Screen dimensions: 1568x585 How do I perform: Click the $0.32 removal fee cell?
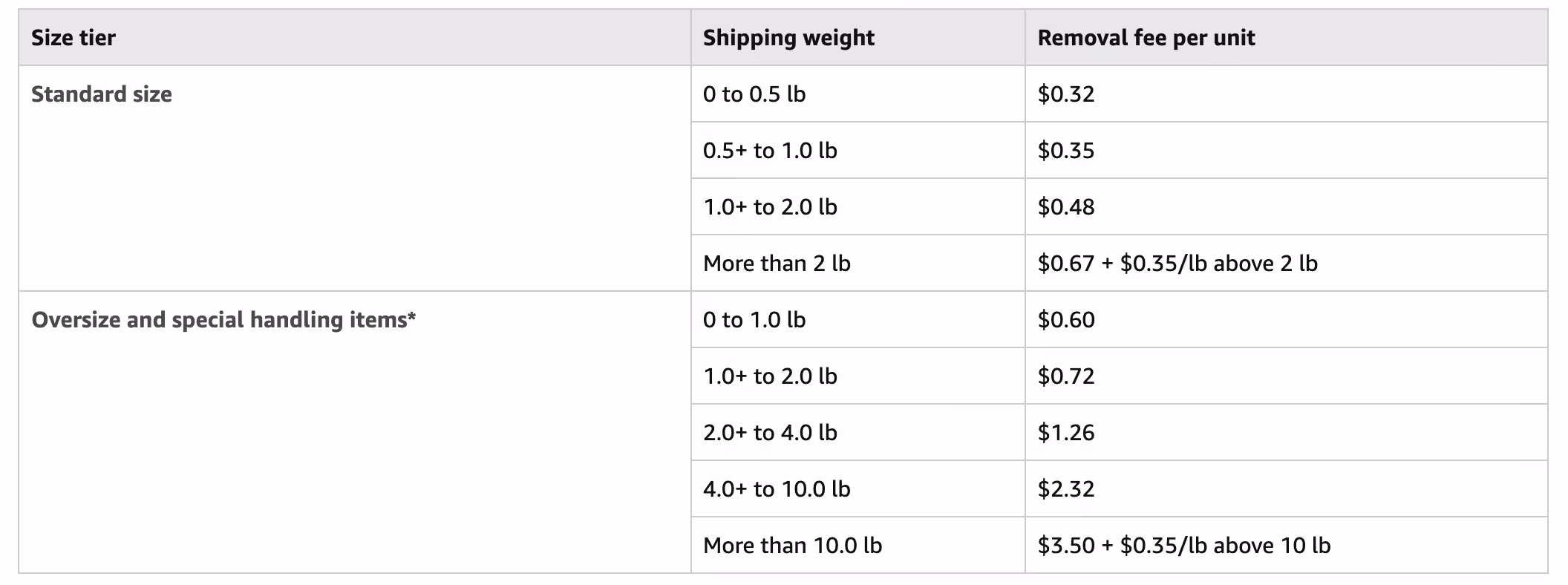(x=1286, y=94)
